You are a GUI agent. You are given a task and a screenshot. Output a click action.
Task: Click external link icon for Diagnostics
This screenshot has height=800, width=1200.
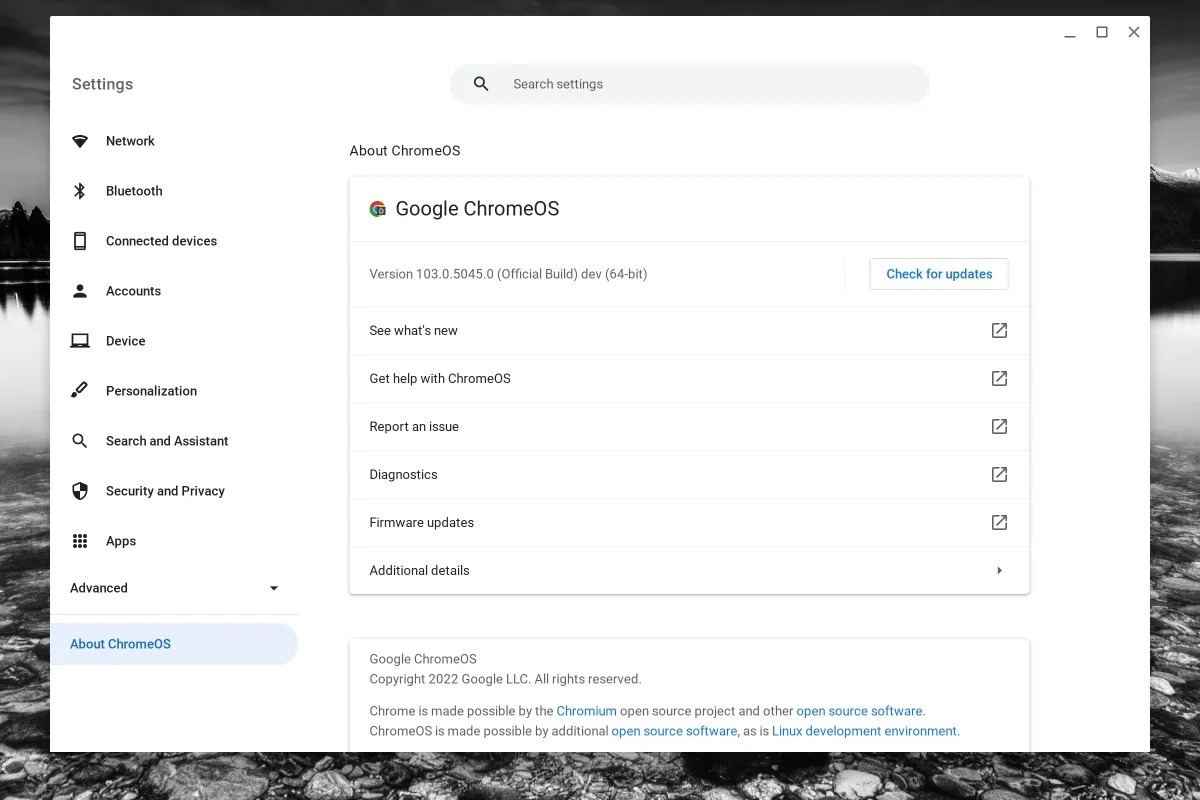[x=998, y=474]
